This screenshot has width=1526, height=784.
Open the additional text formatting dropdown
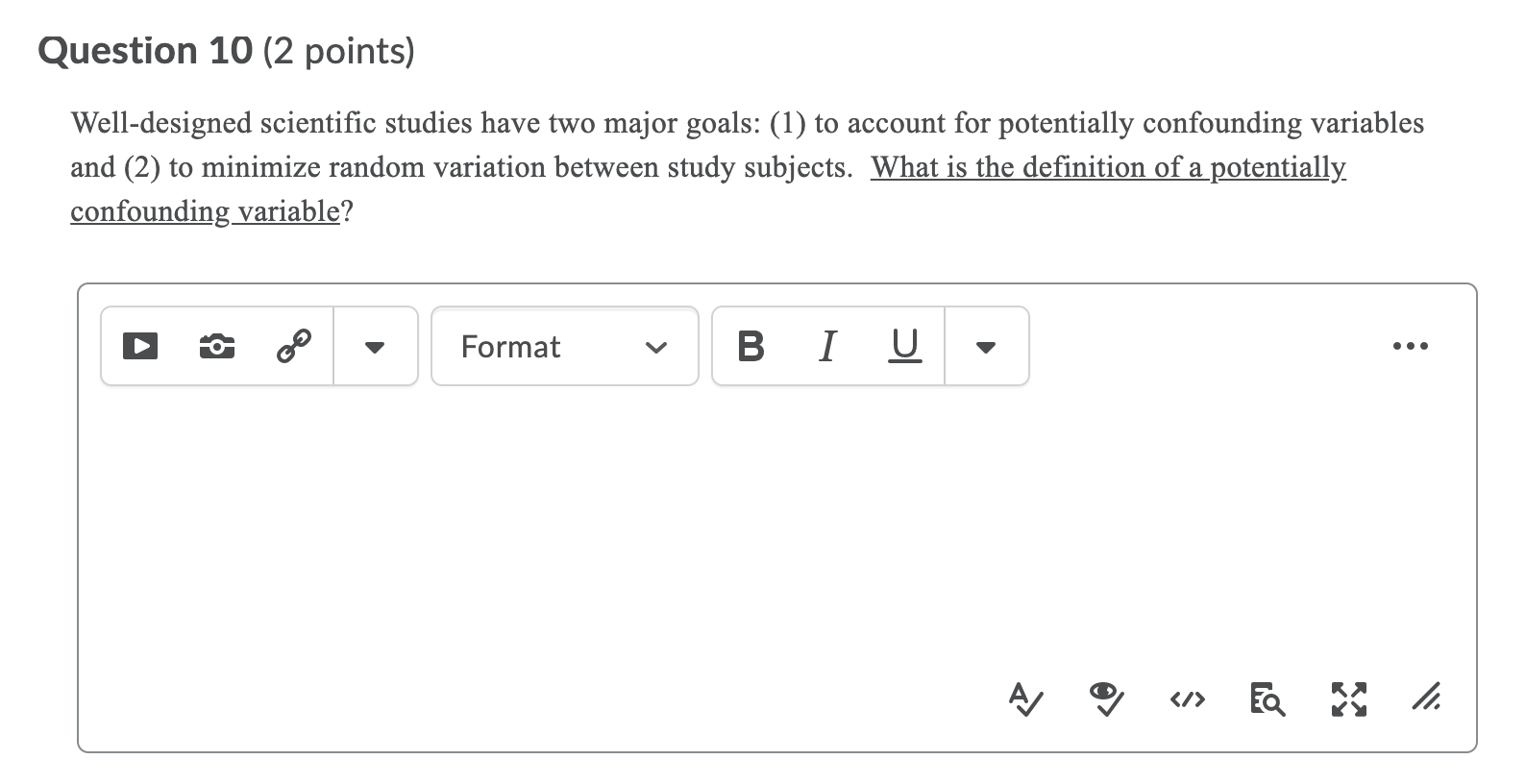tap(987, 347)
